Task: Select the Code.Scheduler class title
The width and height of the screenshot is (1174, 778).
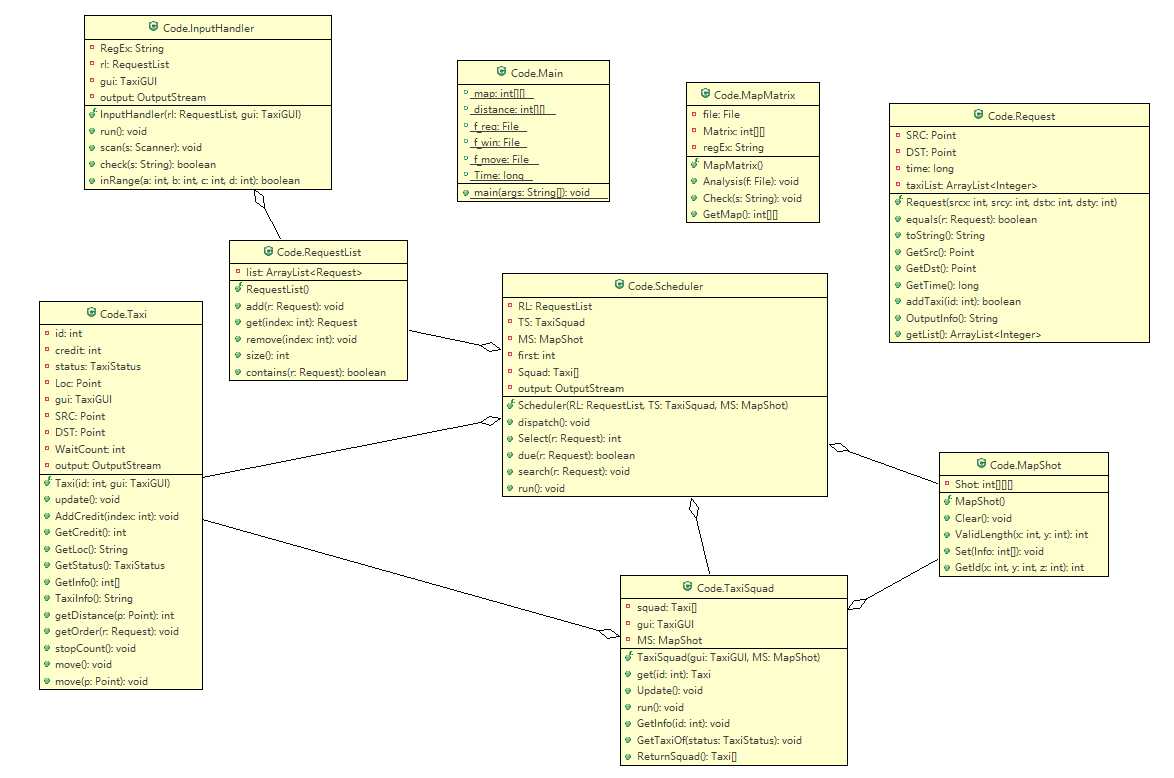Action: click(665, 286)
